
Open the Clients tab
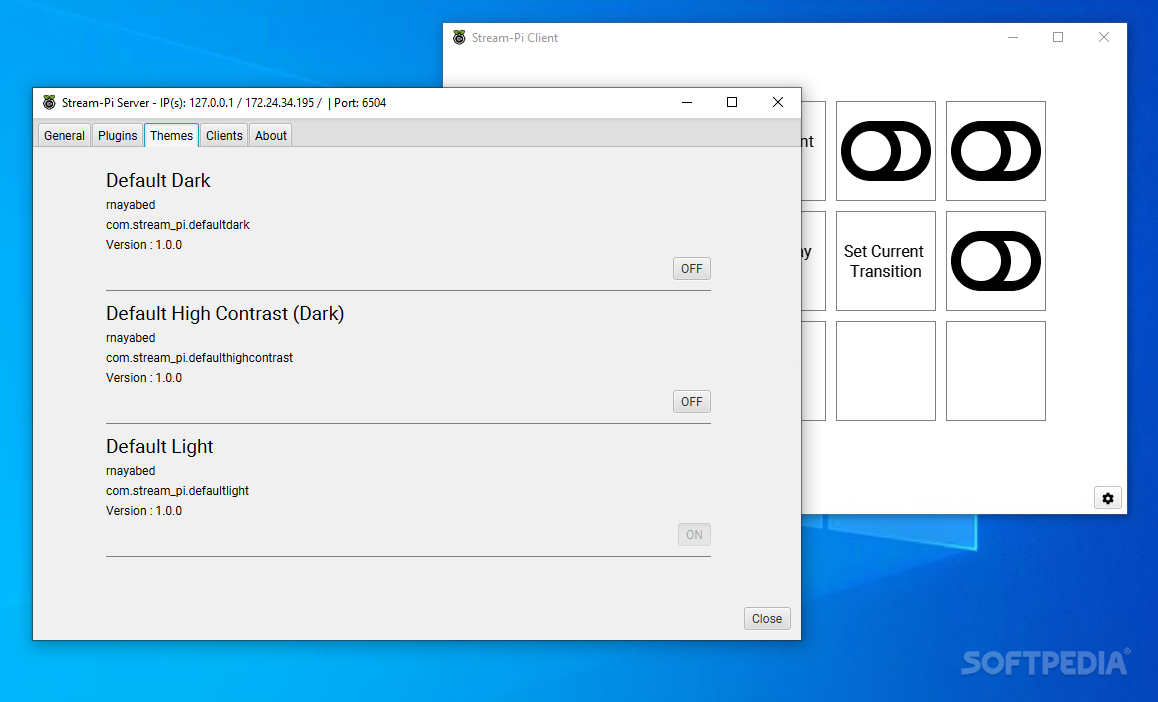click(x=224, y=136)
